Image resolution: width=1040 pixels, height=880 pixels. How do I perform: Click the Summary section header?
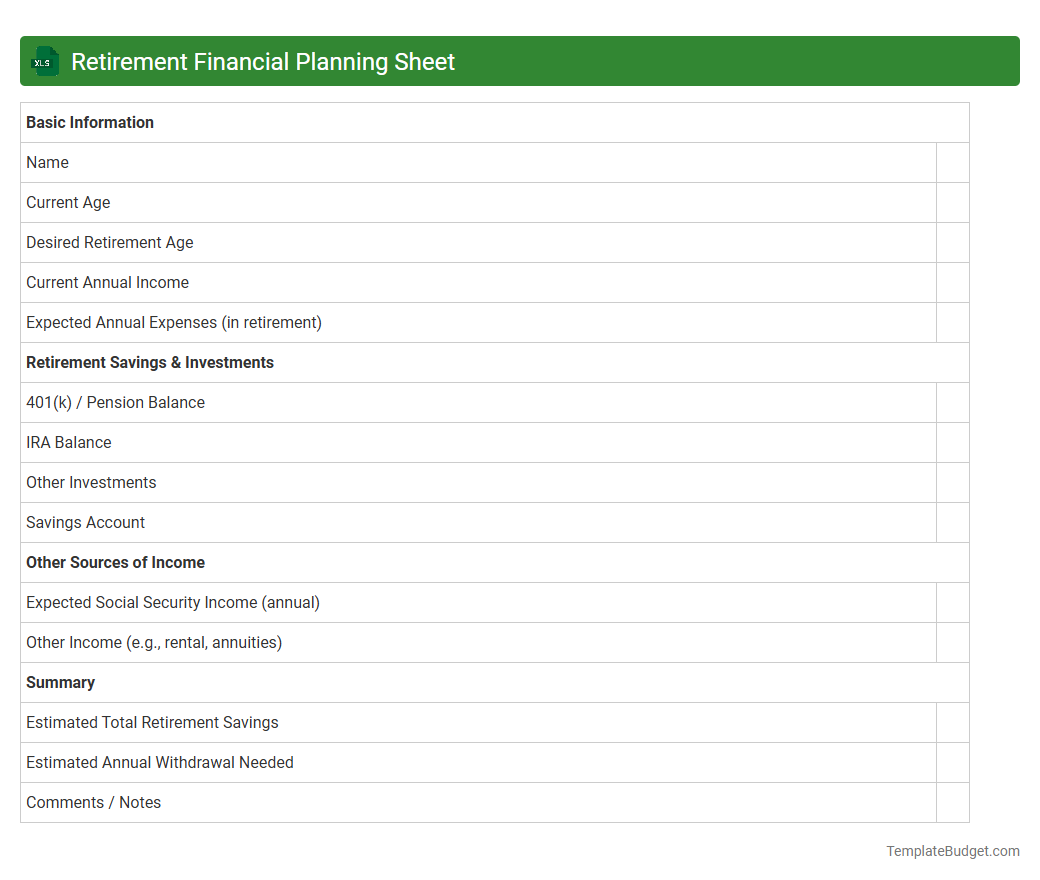click(x=60, y=682)
